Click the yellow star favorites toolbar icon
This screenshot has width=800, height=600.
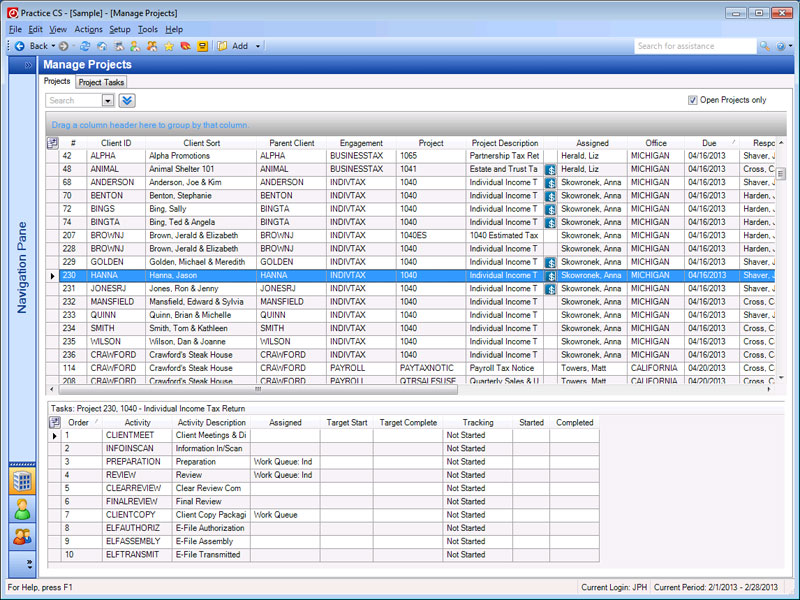tap(168, 46)
